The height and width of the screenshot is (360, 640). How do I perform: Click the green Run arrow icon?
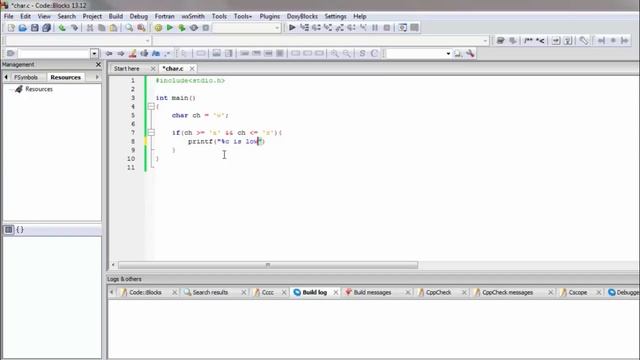(x=170, y=28)
